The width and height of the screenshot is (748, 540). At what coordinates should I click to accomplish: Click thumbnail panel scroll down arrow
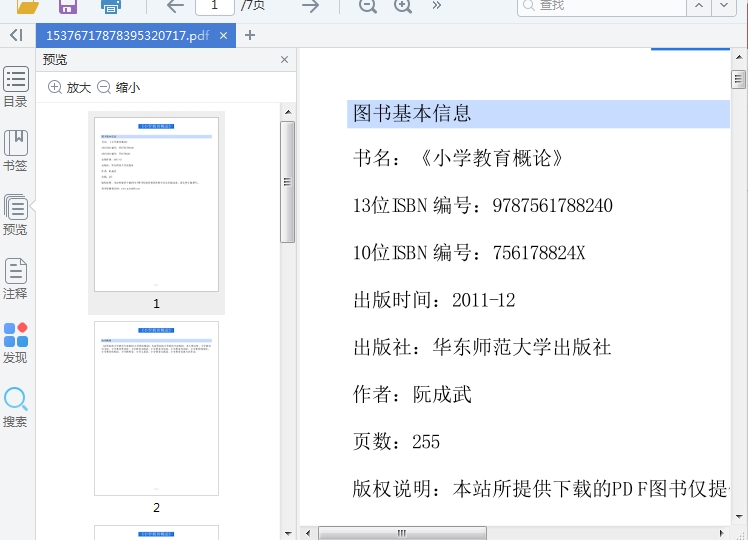coord(288,533)
